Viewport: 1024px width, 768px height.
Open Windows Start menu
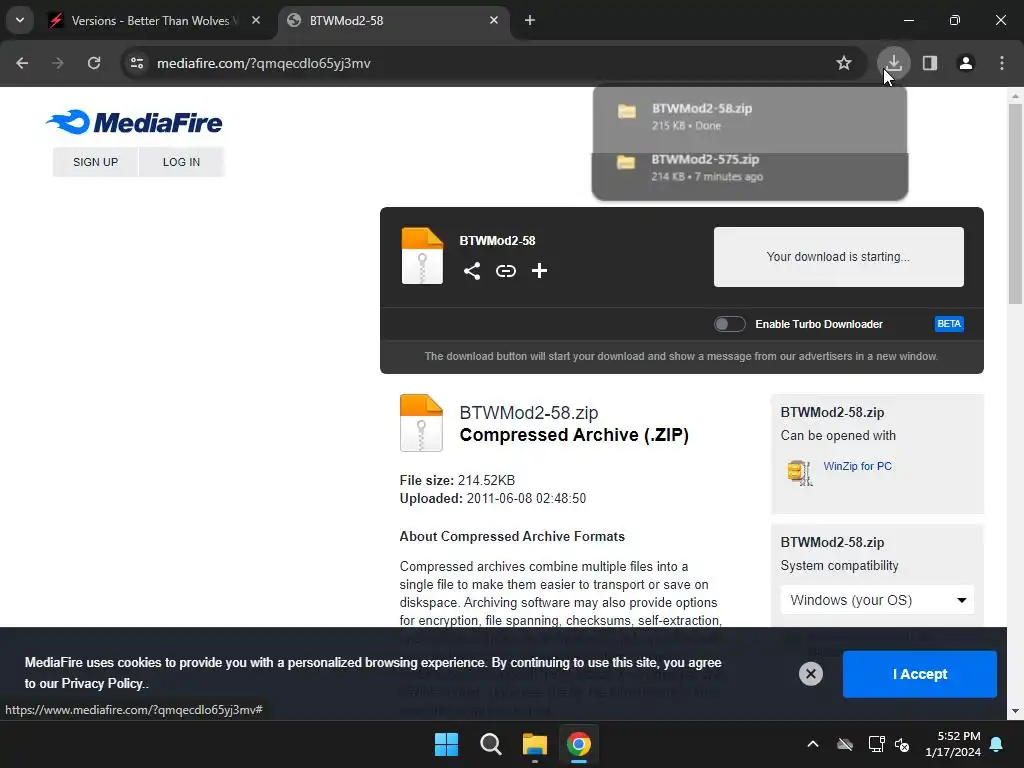click(447, 744)
